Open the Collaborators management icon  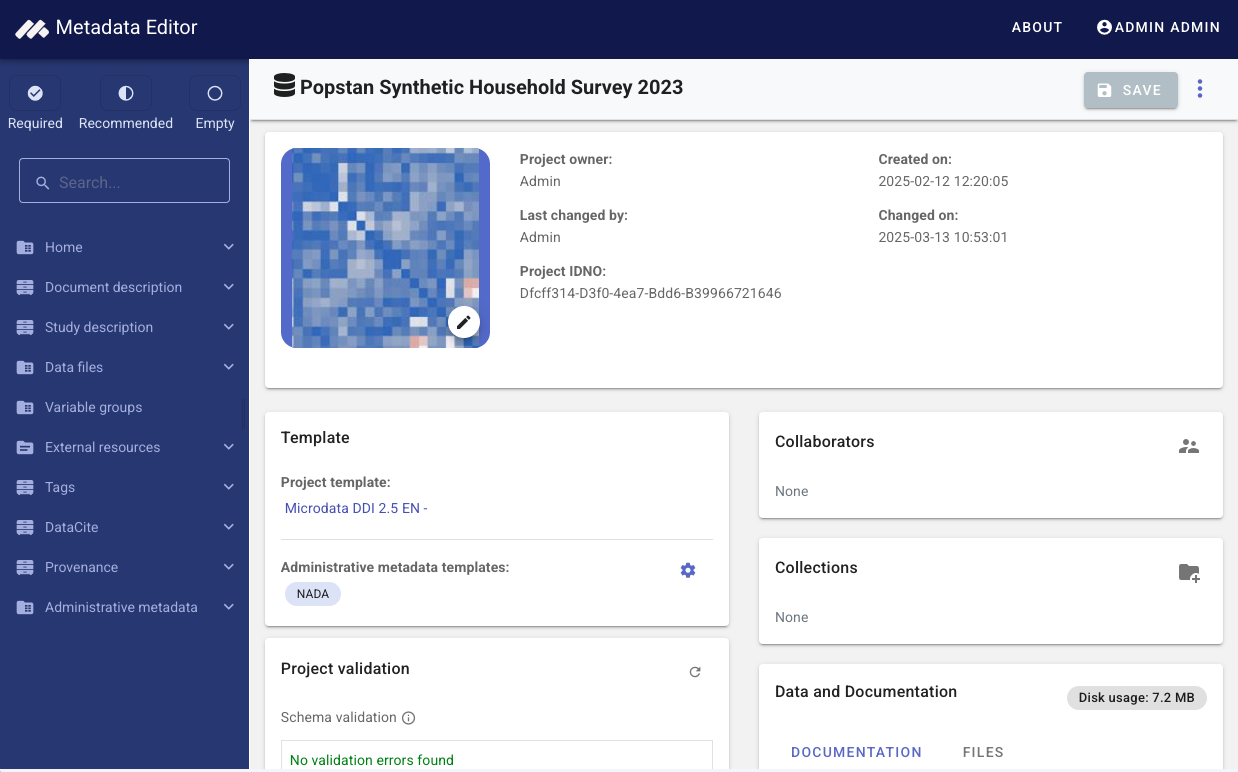coord(1188,446)
